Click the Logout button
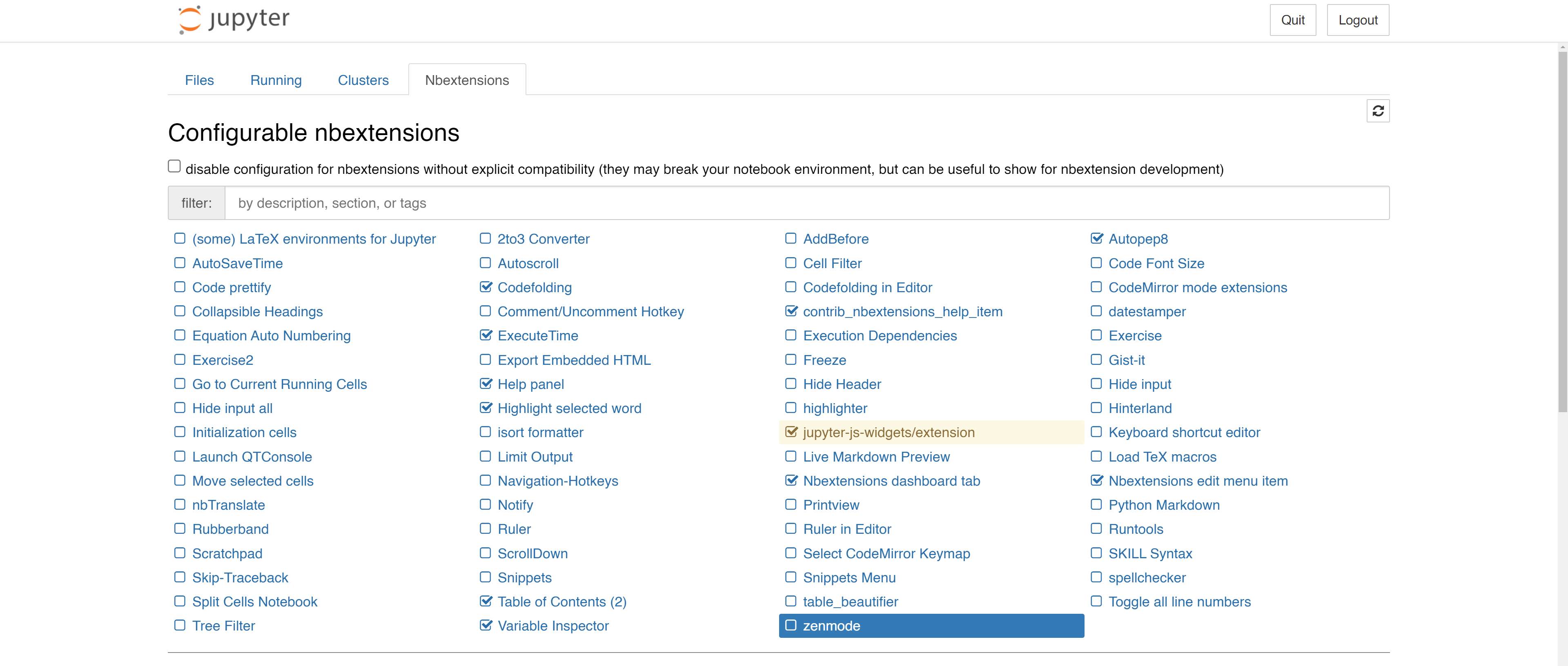The image size is (1568, 666). [1357, 20]
